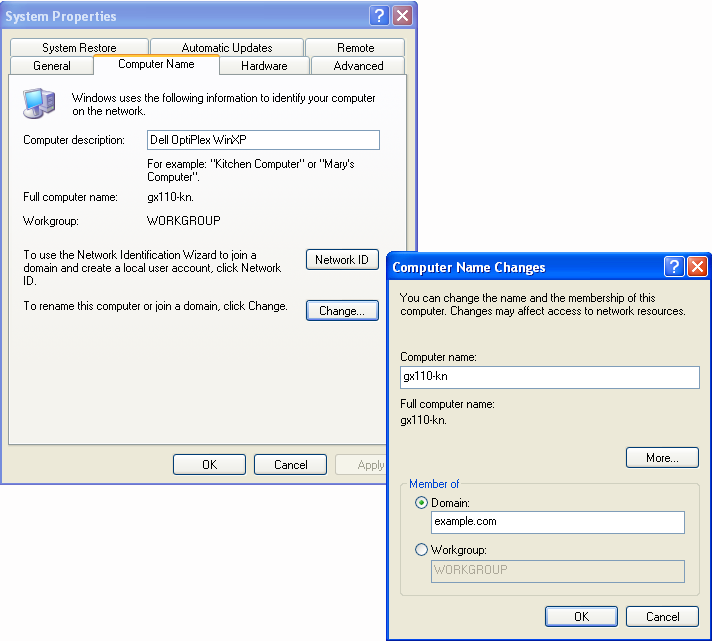This screenshot has width=712, height=641.
Task: Click the Network ID button
Action: pos(342,260)
